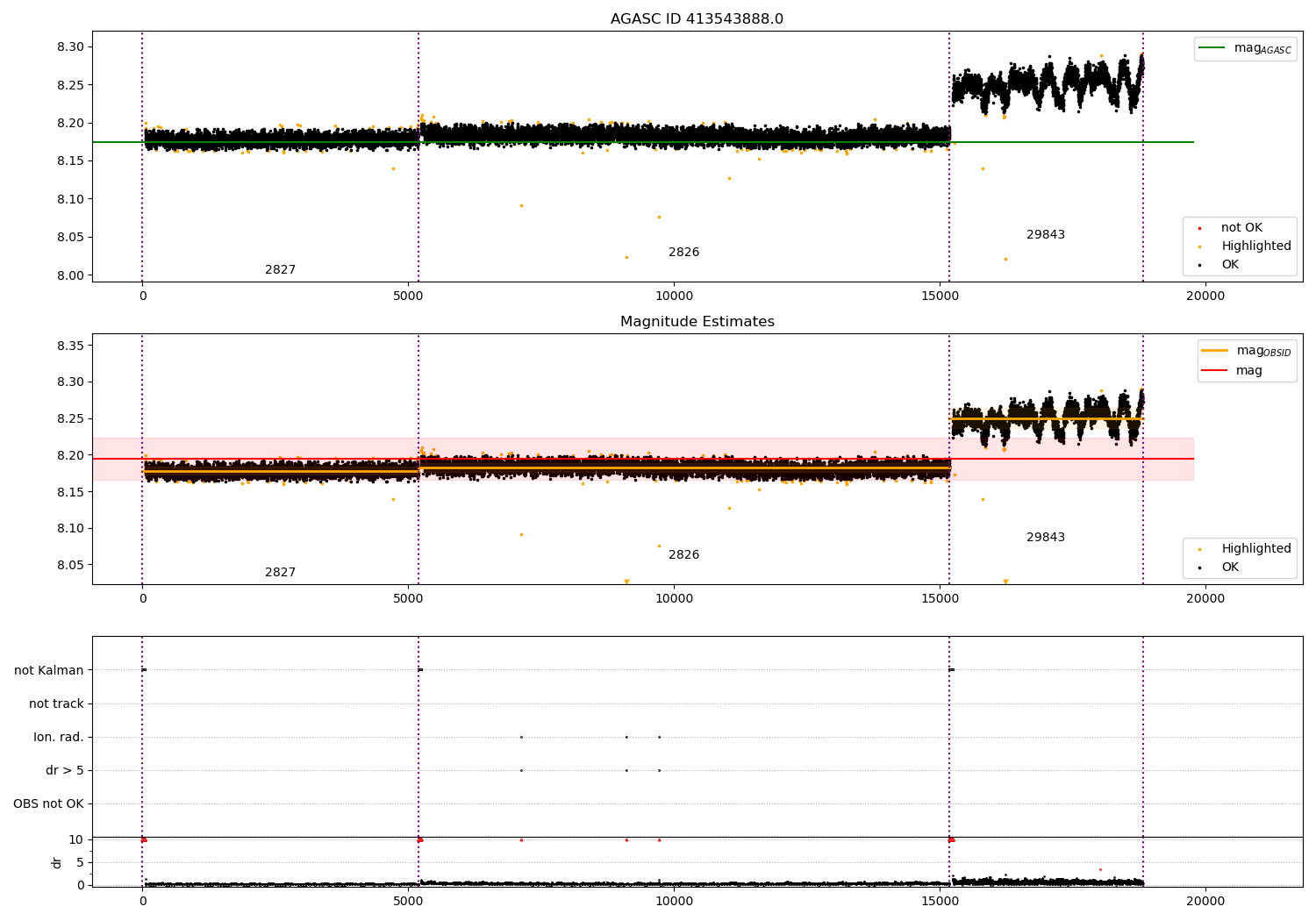Click the '2826' observation label in the top plot
Image resolution: width=1316 pixels, height=921 pixels.
pyautogui.click(x=683, y=253)
